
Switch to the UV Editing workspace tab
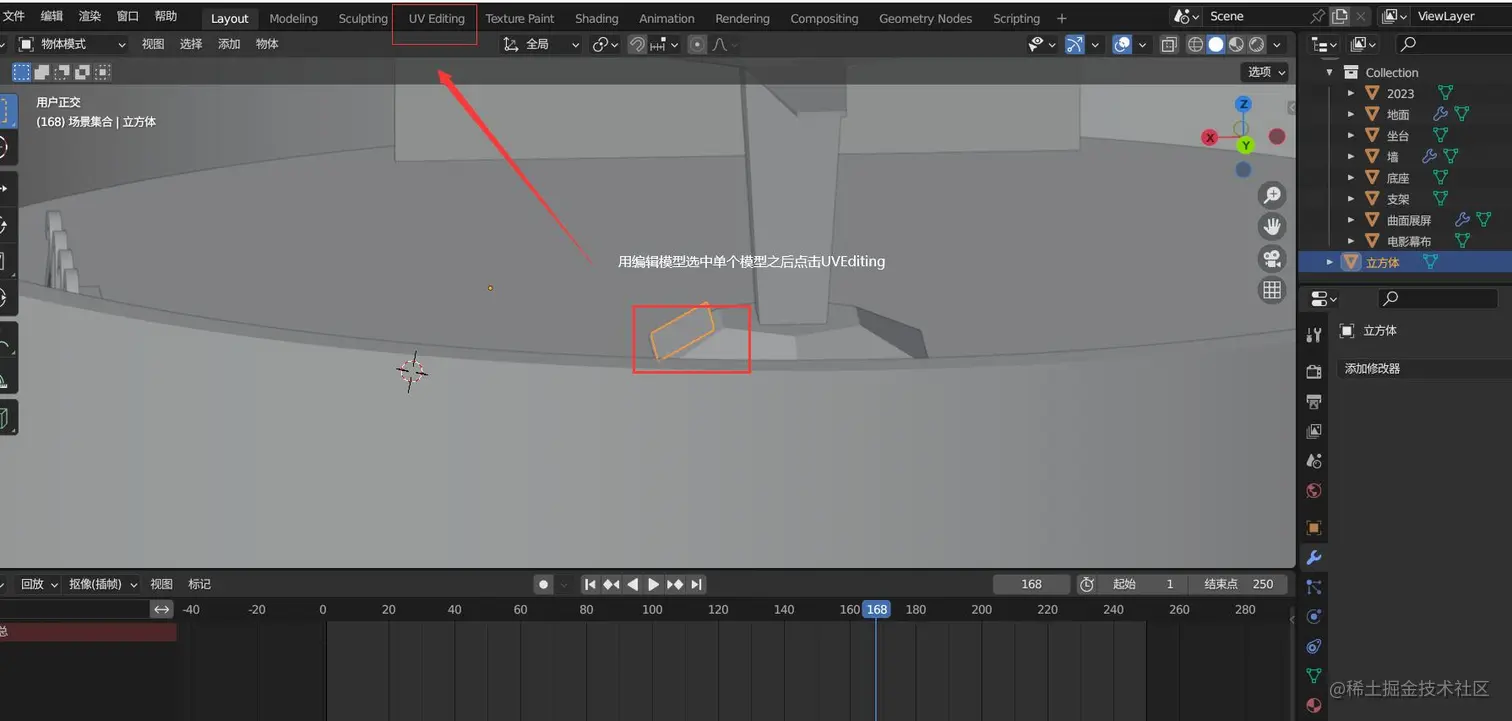coord(436,19)
